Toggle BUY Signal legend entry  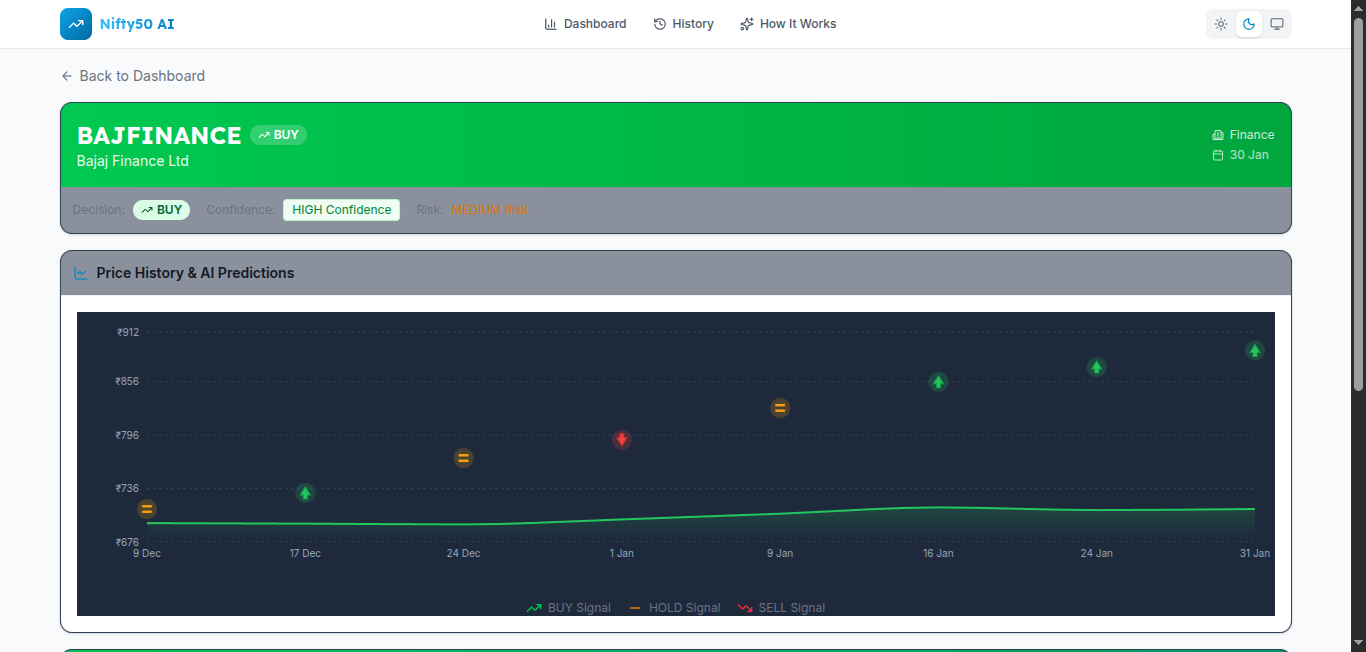click(569, 608)
